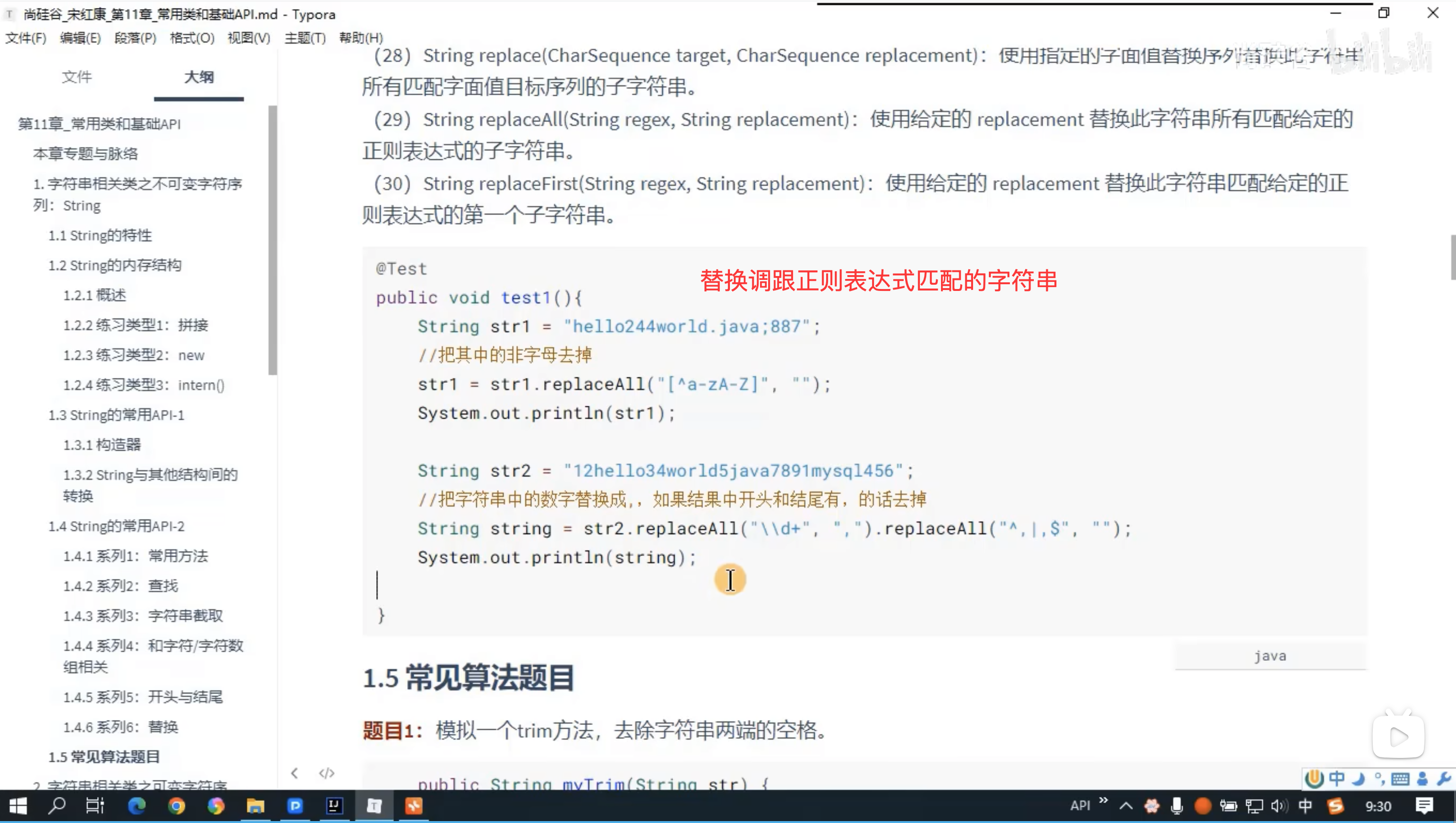Viewport: 1456px width, 823px height.
Task: Click the outline sidebar scrollbar
Action: (x=272, y=240)
